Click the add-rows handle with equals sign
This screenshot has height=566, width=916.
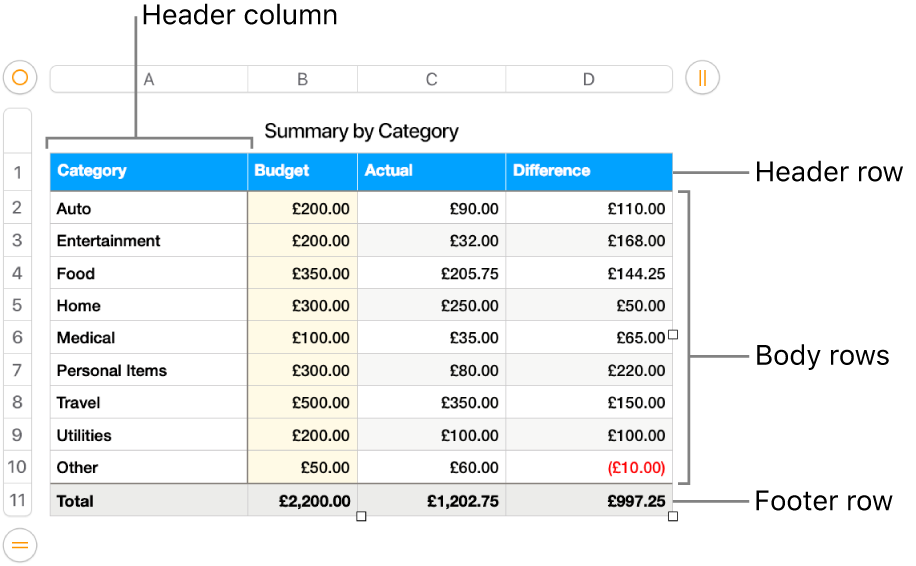[20, 545]
